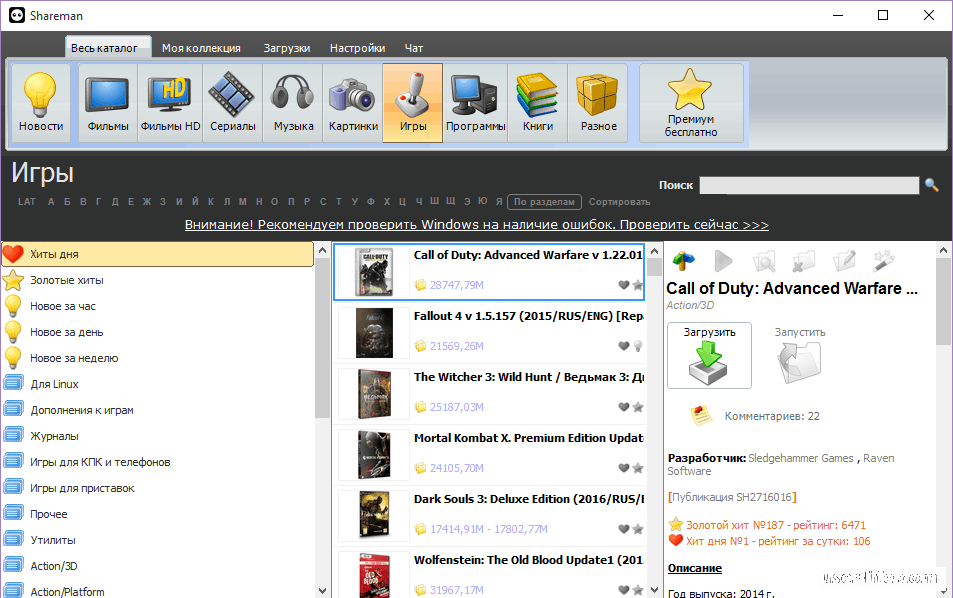Click the search magnifier icon
Image resolution: width=953 pixels, height=598 pixels.
pos(931,185)
